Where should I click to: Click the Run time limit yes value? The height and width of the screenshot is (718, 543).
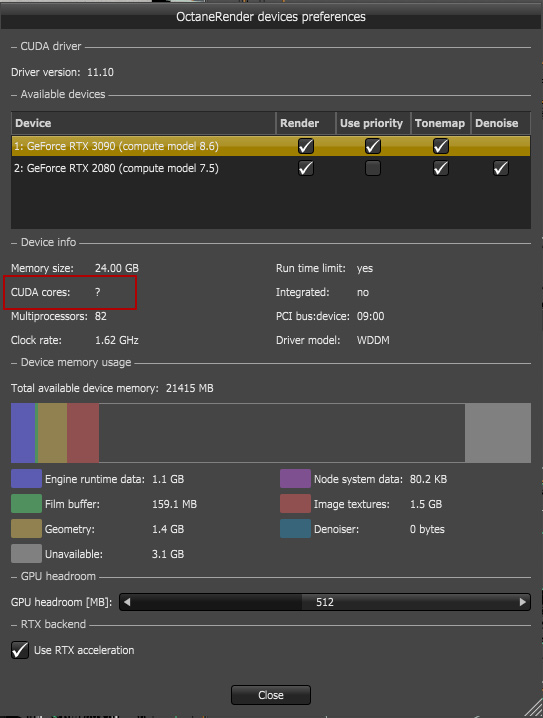coord(365,269)
